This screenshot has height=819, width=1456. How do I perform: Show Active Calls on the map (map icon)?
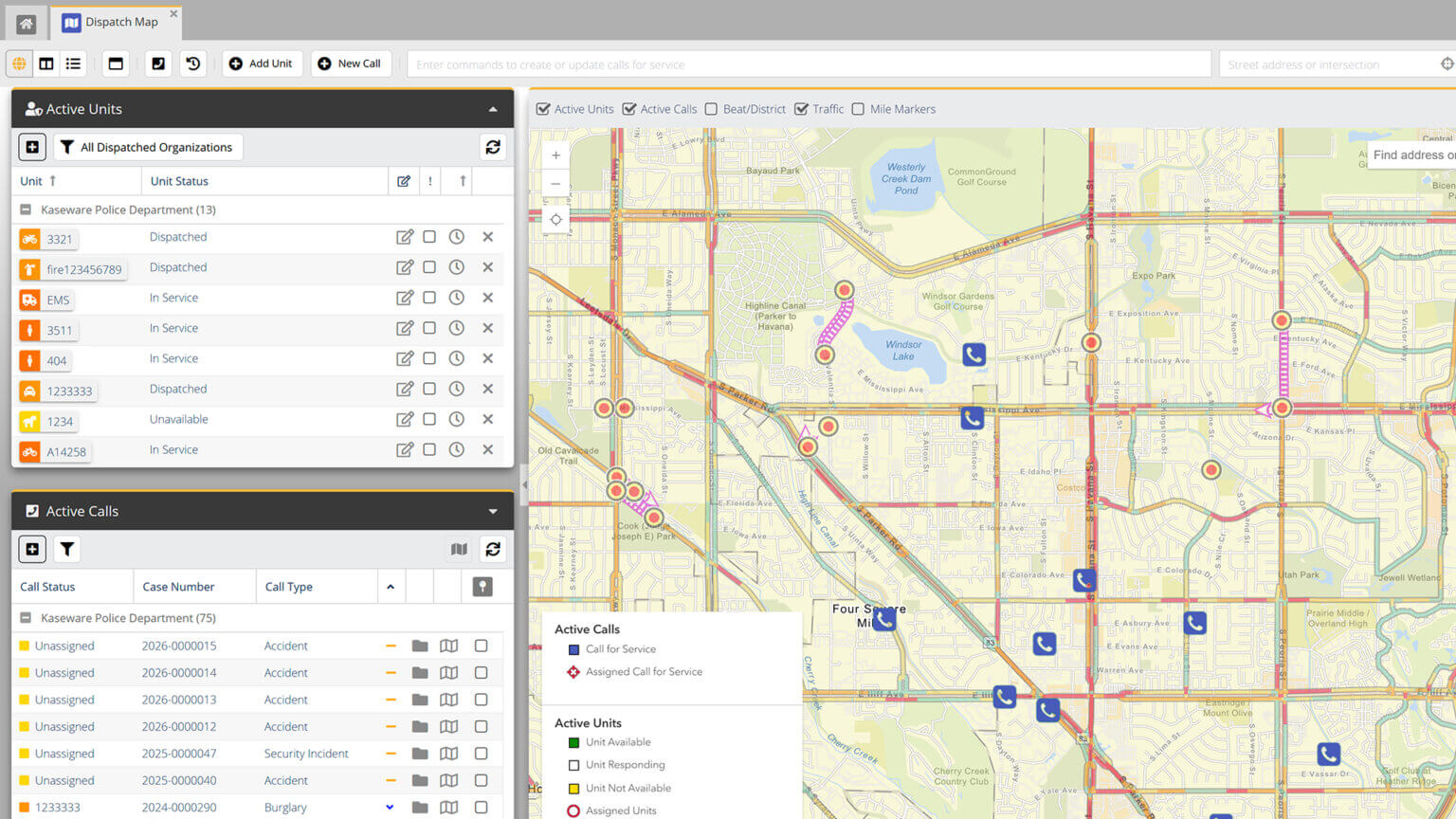click(459, 549)
